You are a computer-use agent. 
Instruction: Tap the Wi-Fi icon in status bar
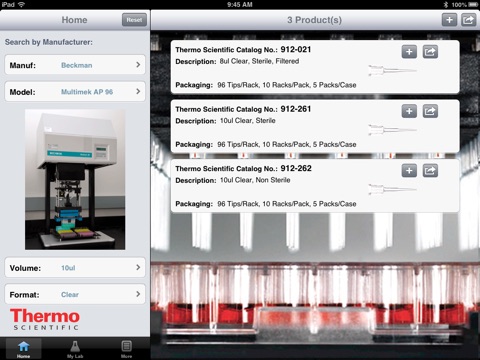pyautogui.click(x=21, y=4)
